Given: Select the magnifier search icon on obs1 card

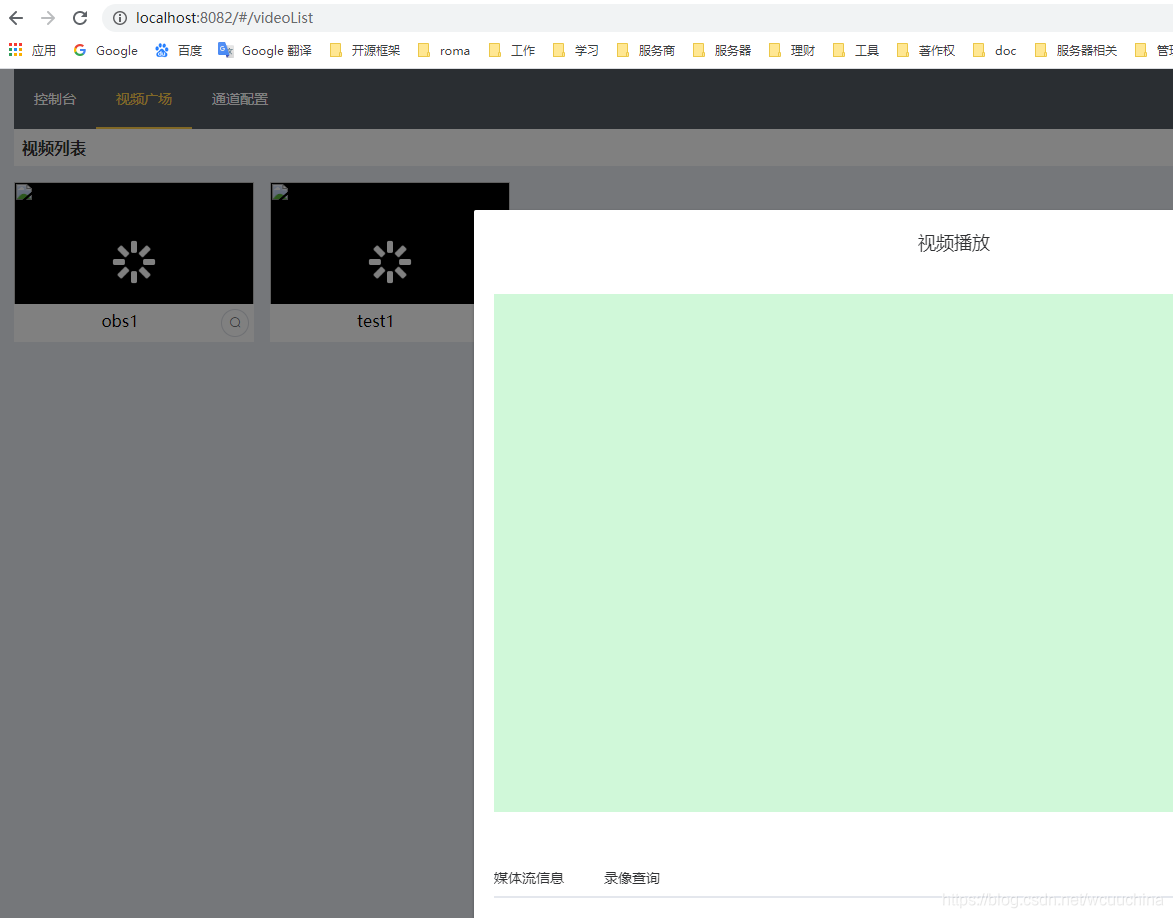Looking at the screenshot, I should (234, 322).
